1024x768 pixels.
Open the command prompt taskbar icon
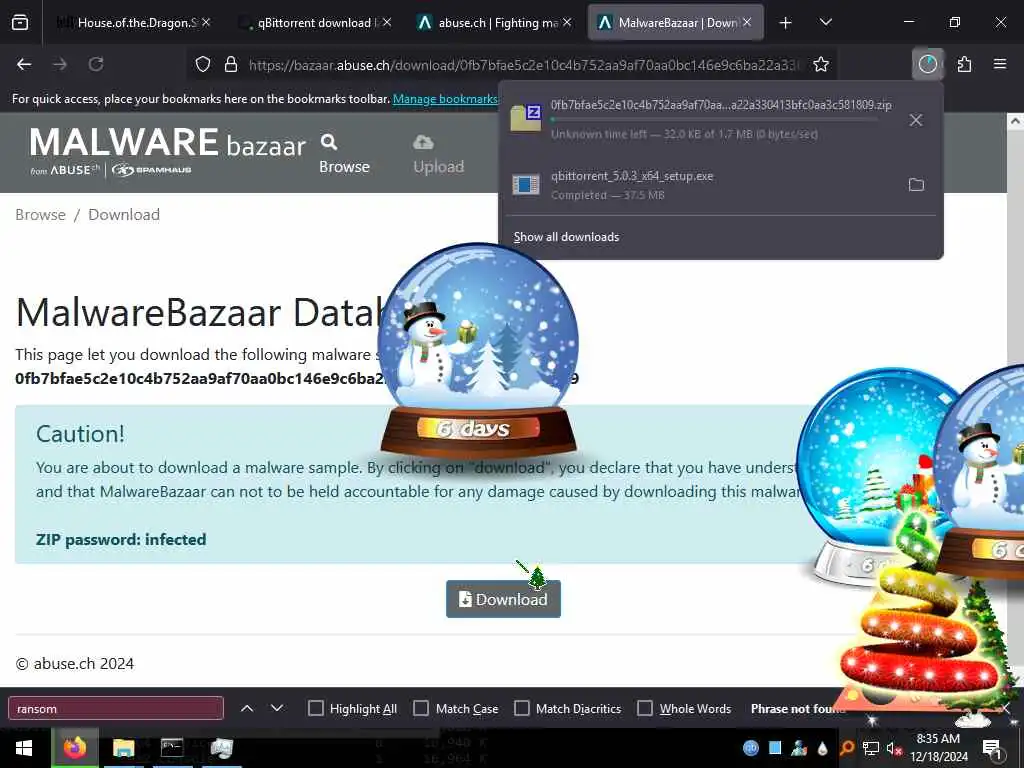click(x=172, y=748)
